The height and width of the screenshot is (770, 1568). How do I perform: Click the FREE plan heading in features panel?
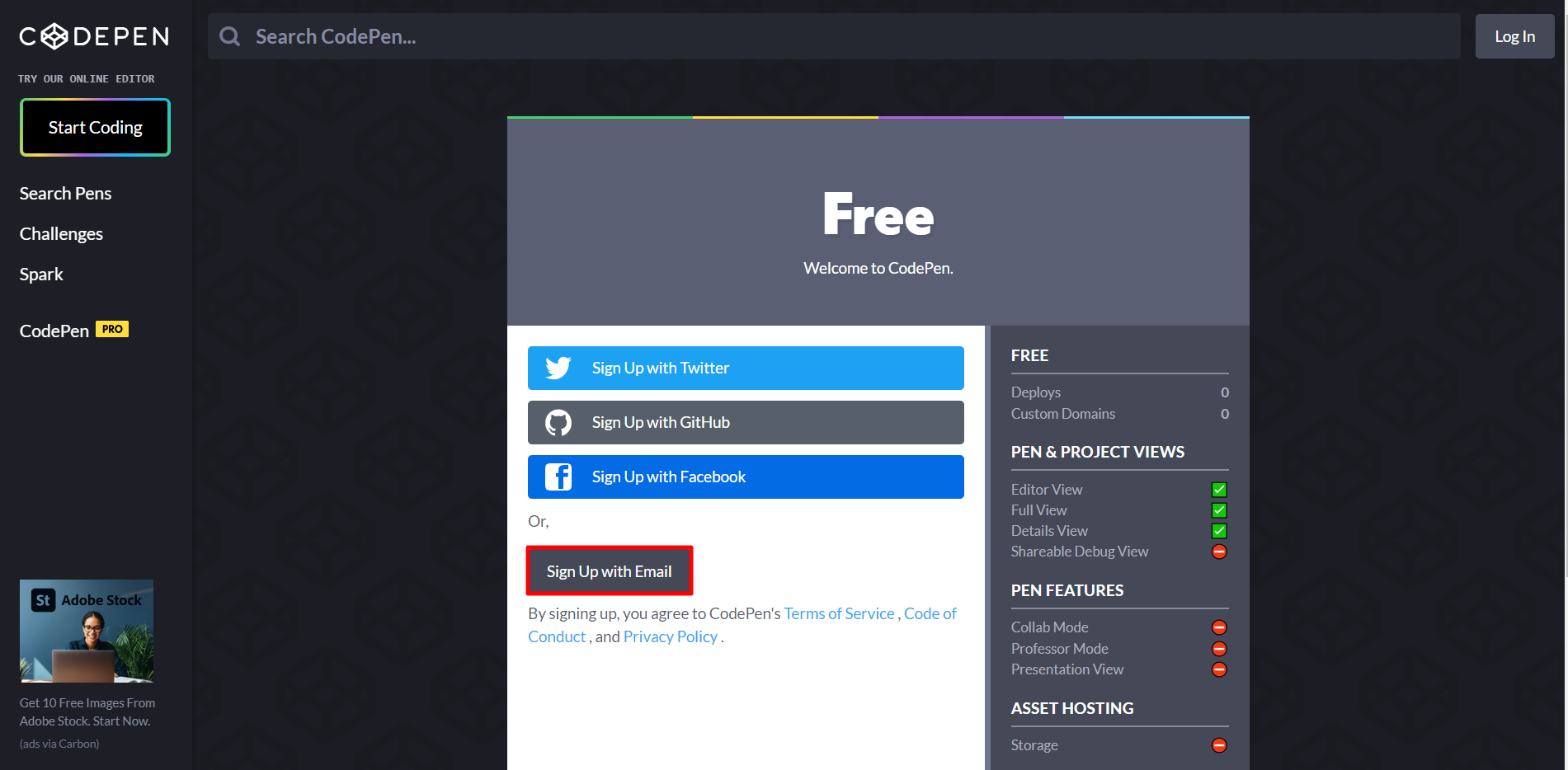click(1030, 355)
